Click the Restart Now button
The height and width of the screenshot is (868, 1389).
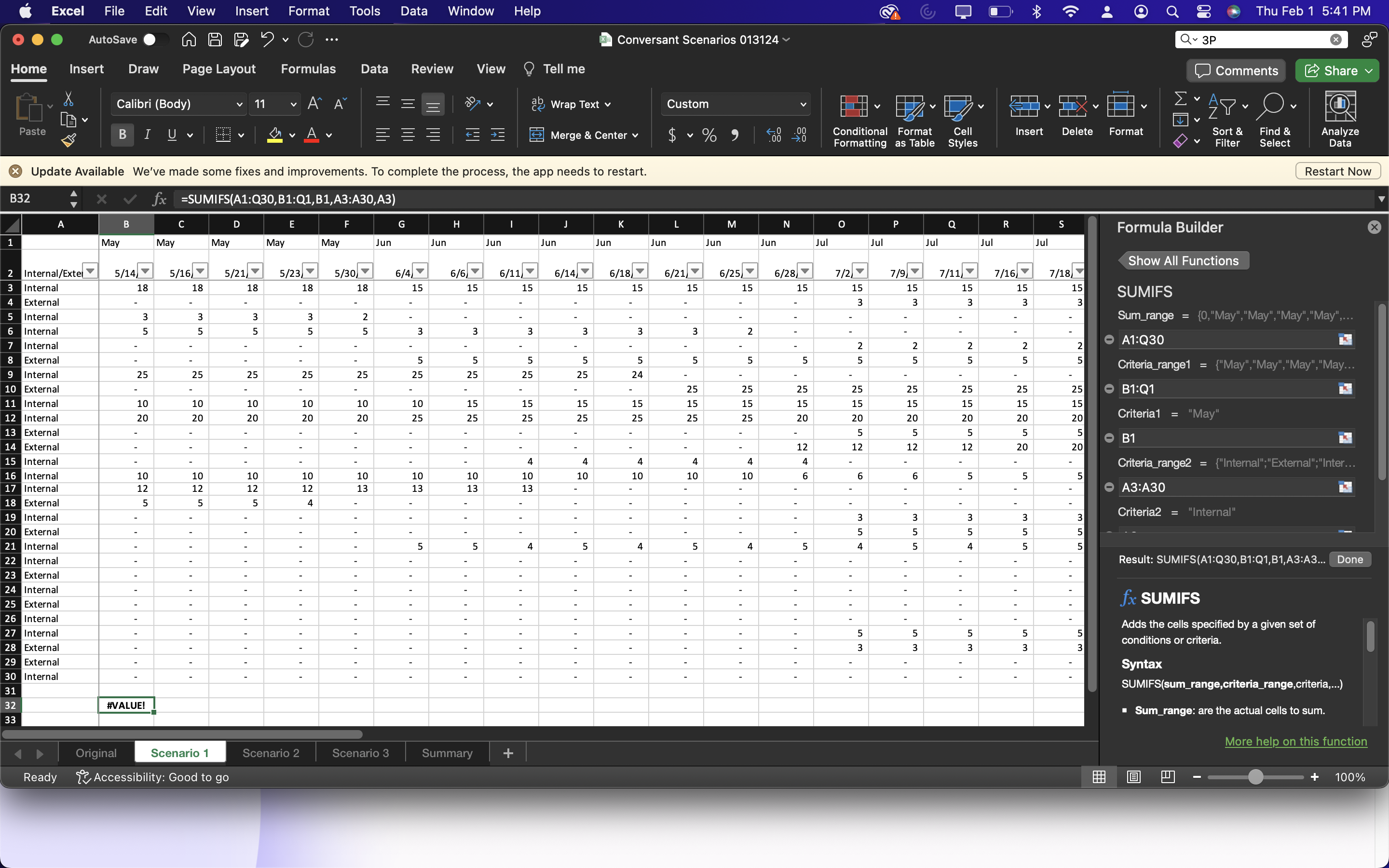[1337, 171]
